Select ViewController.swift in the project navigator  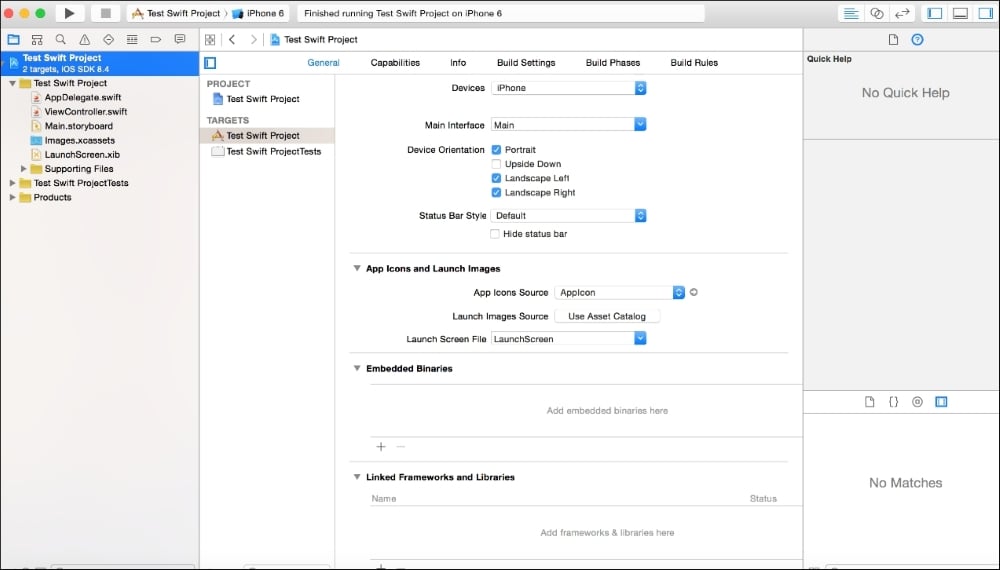(x=85, y=112)
